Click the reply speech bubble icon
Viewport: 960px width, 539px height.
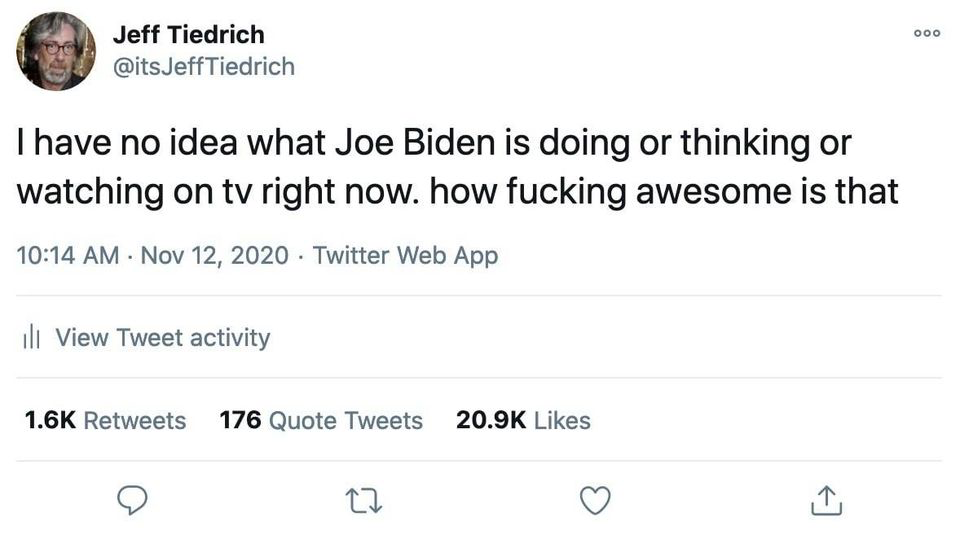[x=133, y=500]
